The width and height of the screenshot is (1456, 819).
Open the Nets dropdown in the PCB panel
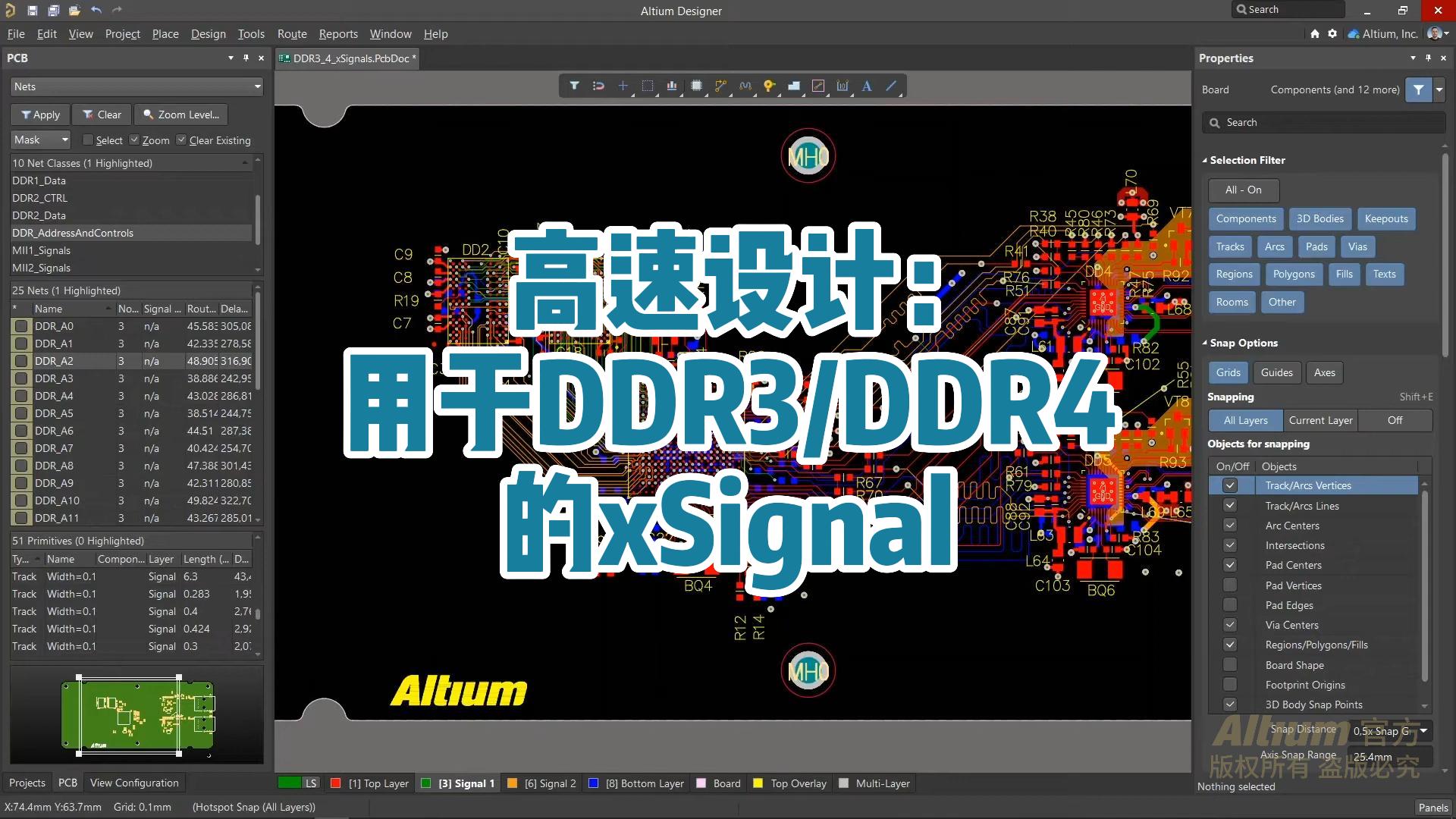[x=257, y=86]
